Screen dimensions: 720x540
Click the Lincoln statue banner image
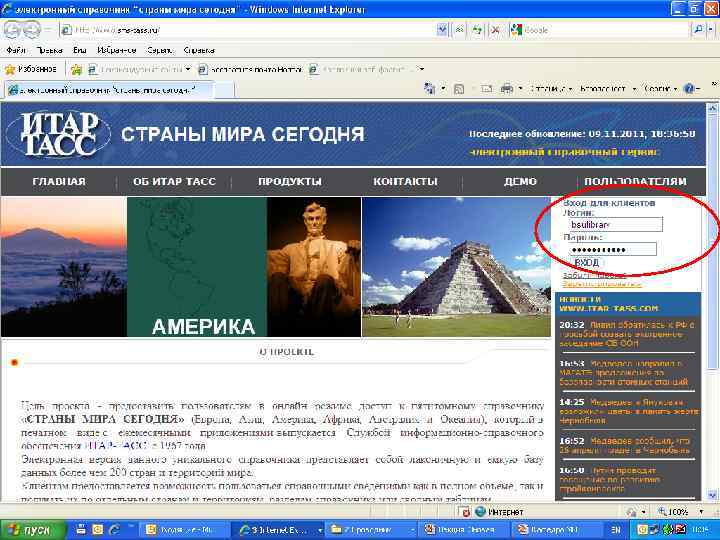click(314, 267)
